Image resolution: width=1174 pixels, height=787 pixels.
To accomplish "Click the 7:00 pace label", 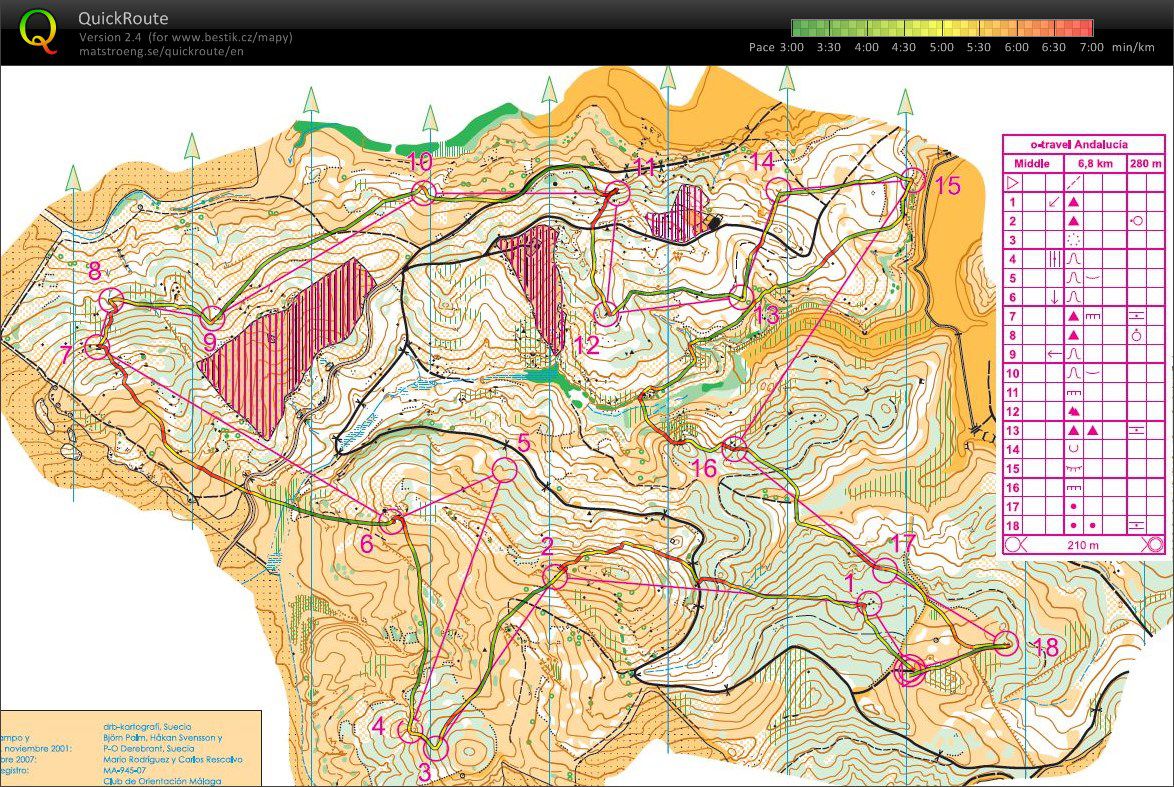I will pyautogui.click(x=1092, y=47).
